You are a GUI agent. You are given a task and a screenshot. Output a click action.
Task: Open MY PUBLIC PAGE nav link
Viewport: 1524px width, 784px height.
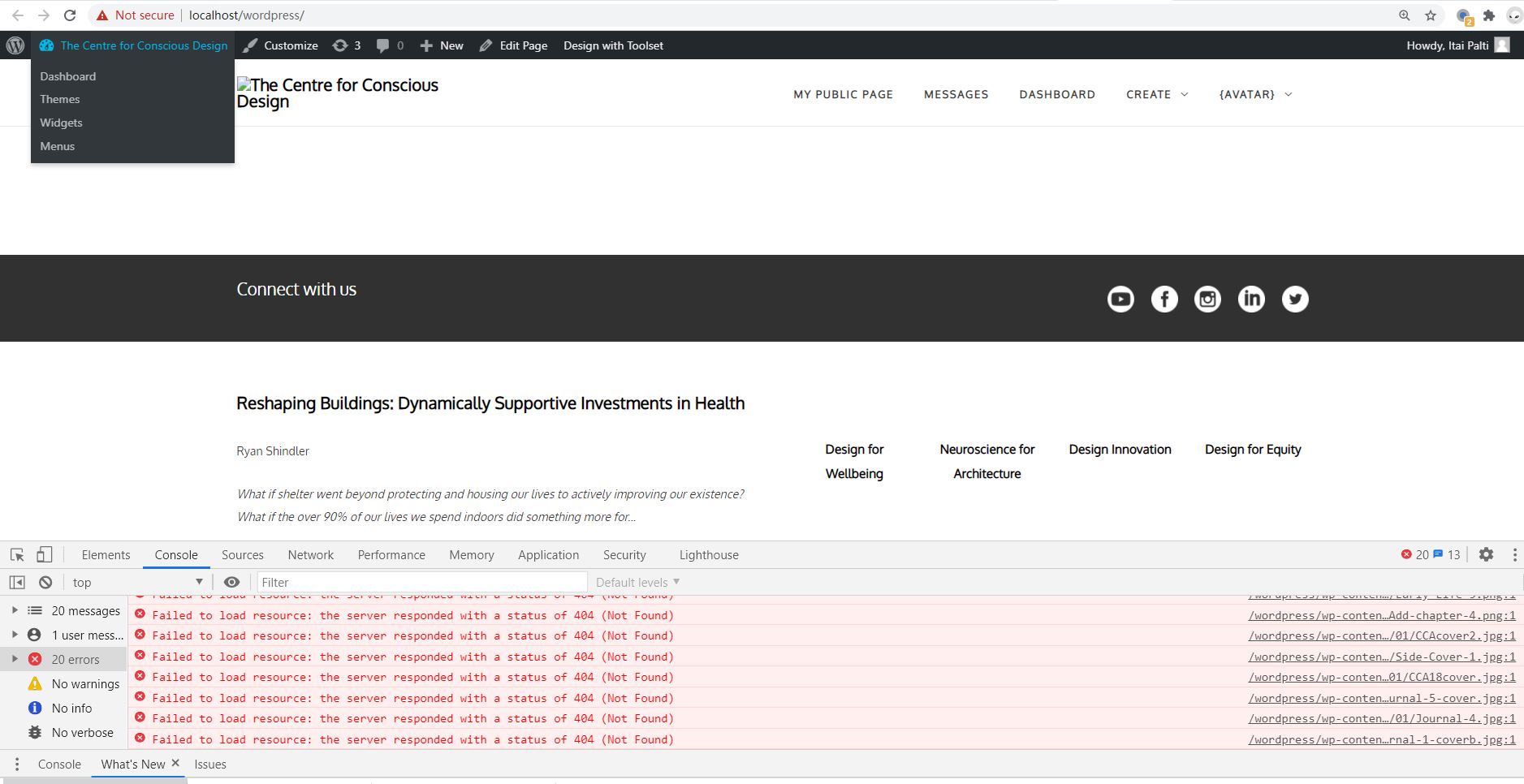[843, 95]
